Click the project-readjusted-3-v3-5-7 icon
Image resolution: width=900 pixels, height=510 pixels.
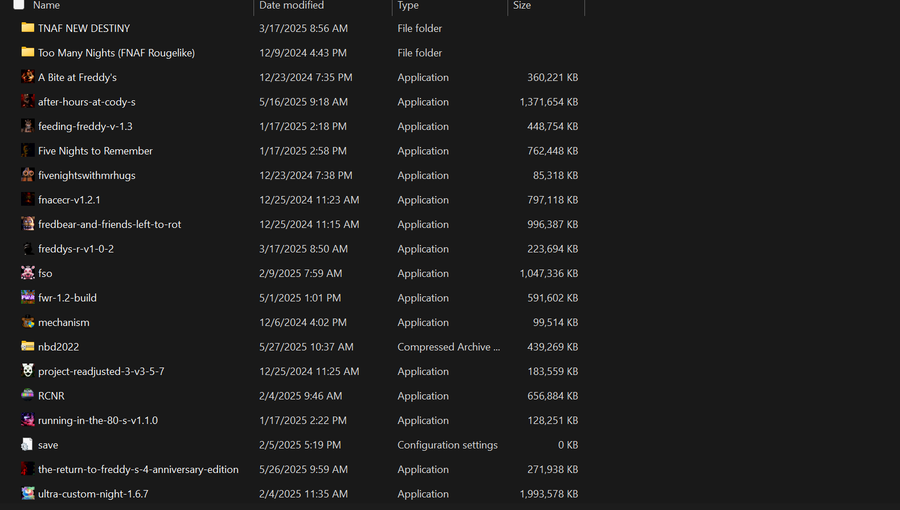click(28, 371)
